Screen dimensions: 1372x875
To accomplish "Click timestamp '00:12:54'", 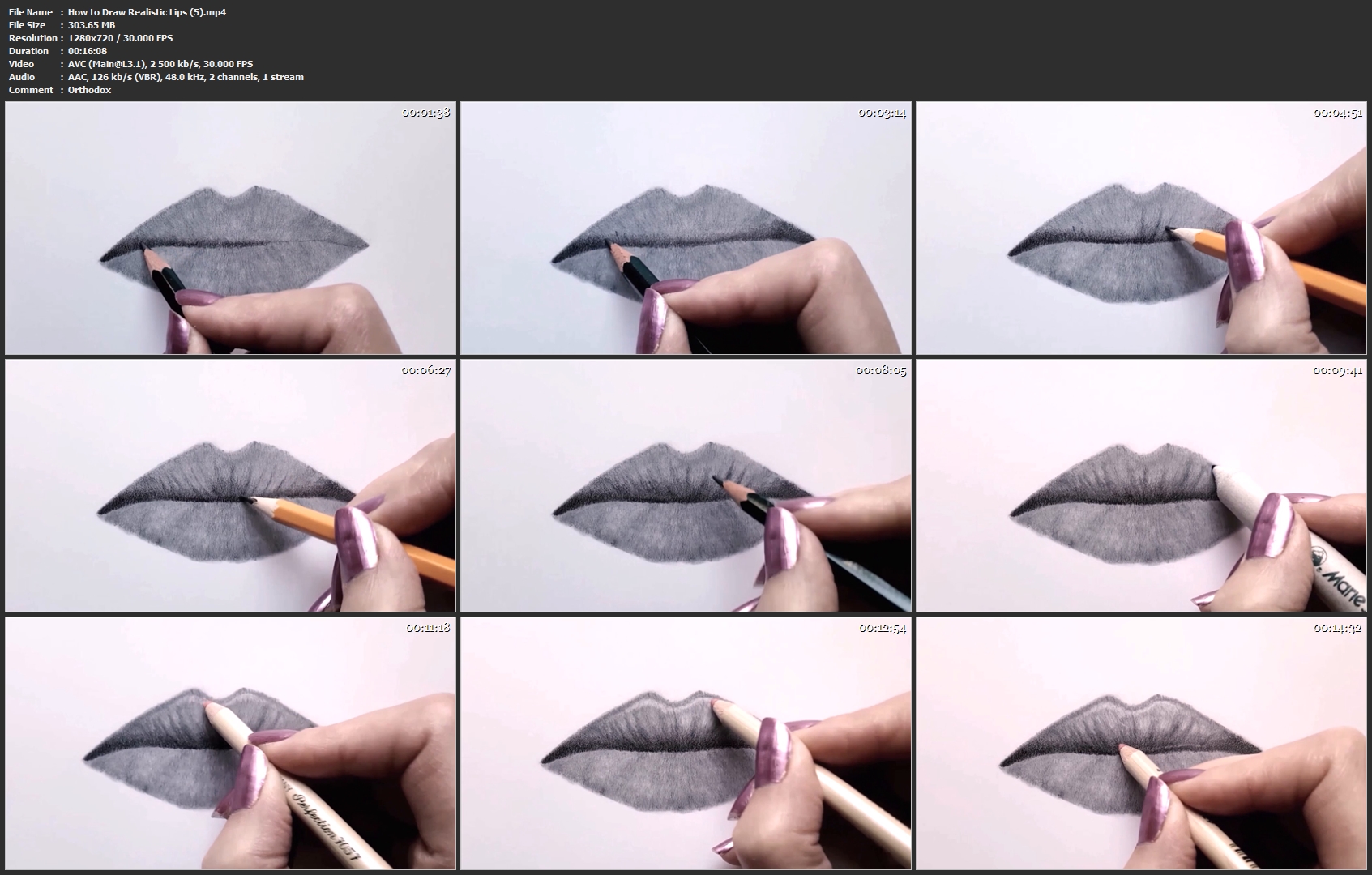I will point(882,628).
